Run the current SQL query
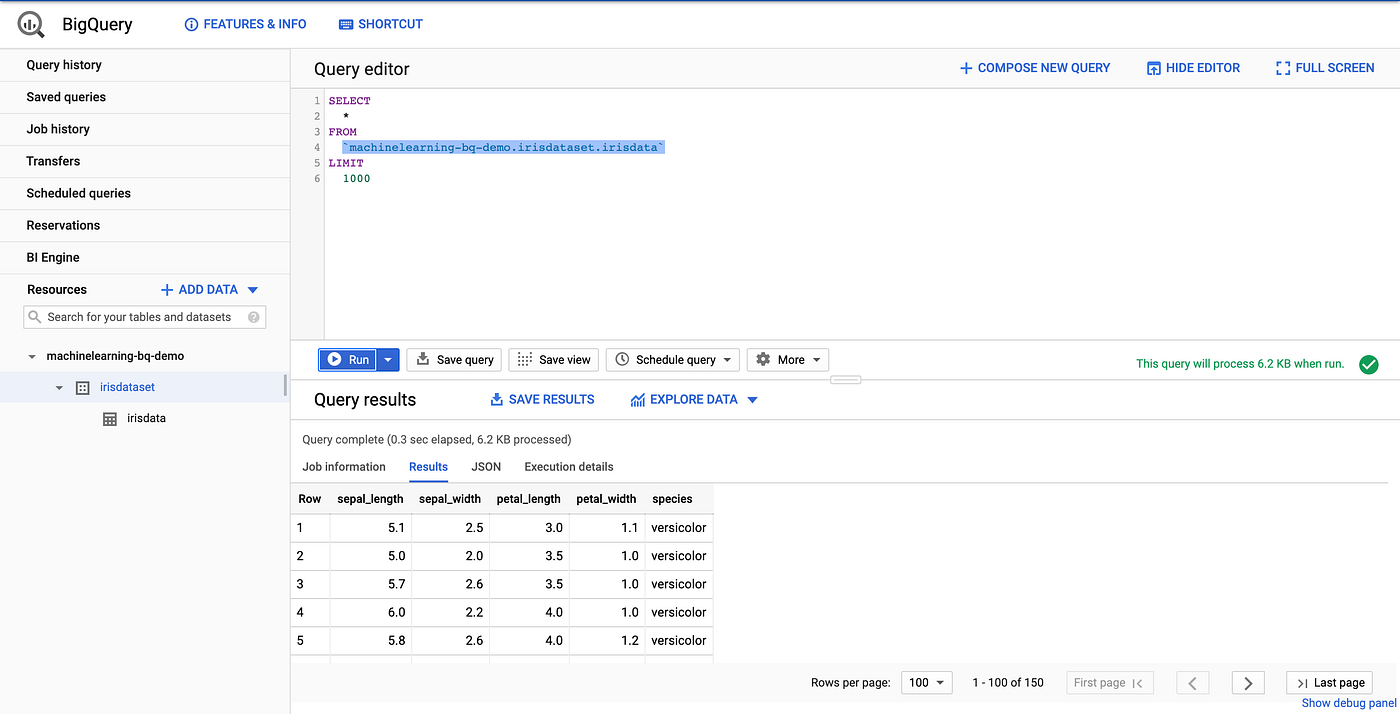1400x714 pixels. tap(348, 359)
